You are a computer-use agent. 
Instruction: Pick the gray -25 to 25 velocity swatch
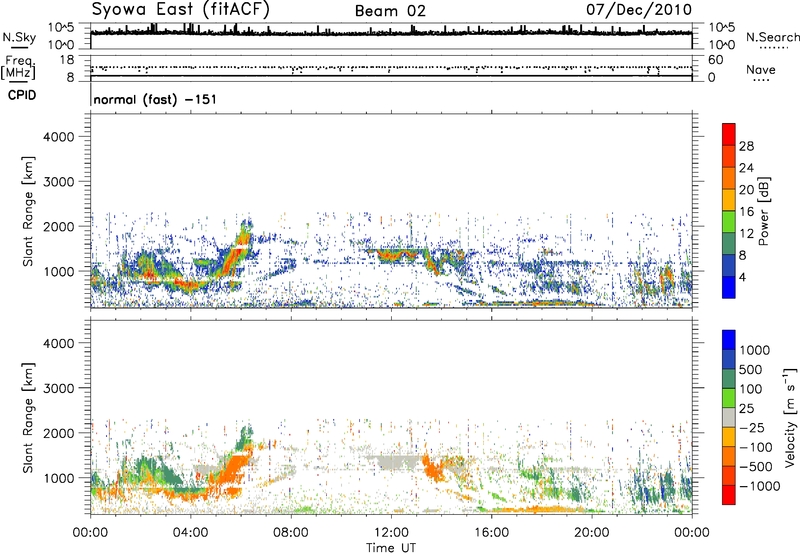[x=729, y=417]
